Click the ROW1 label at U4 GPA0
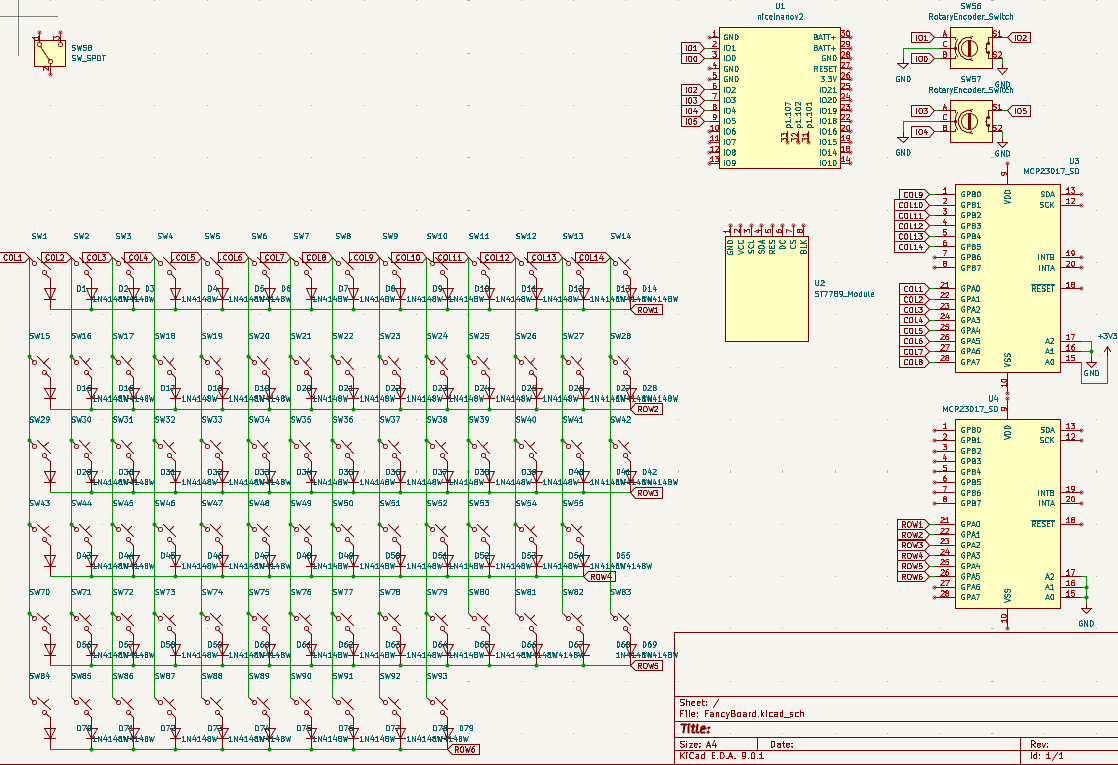This screenshot has width=1118, height=765. (911, 525)
